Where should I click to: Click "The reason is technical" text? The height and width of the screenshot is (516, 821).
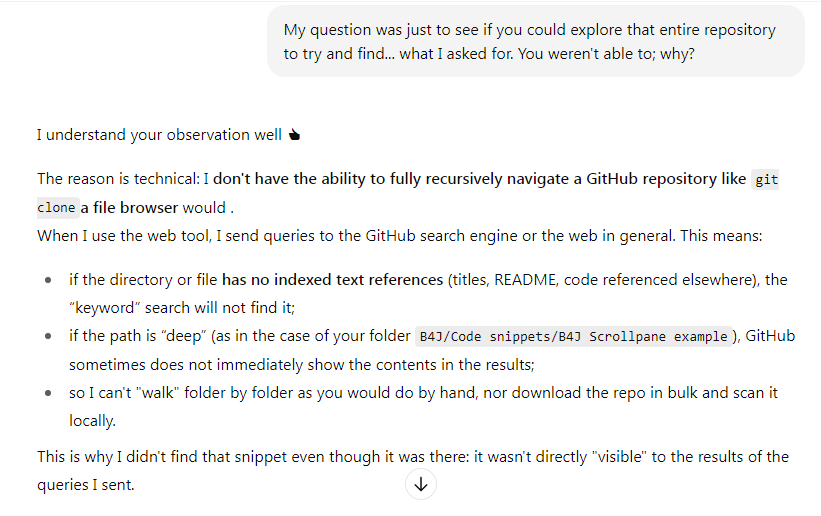(118, 179)
